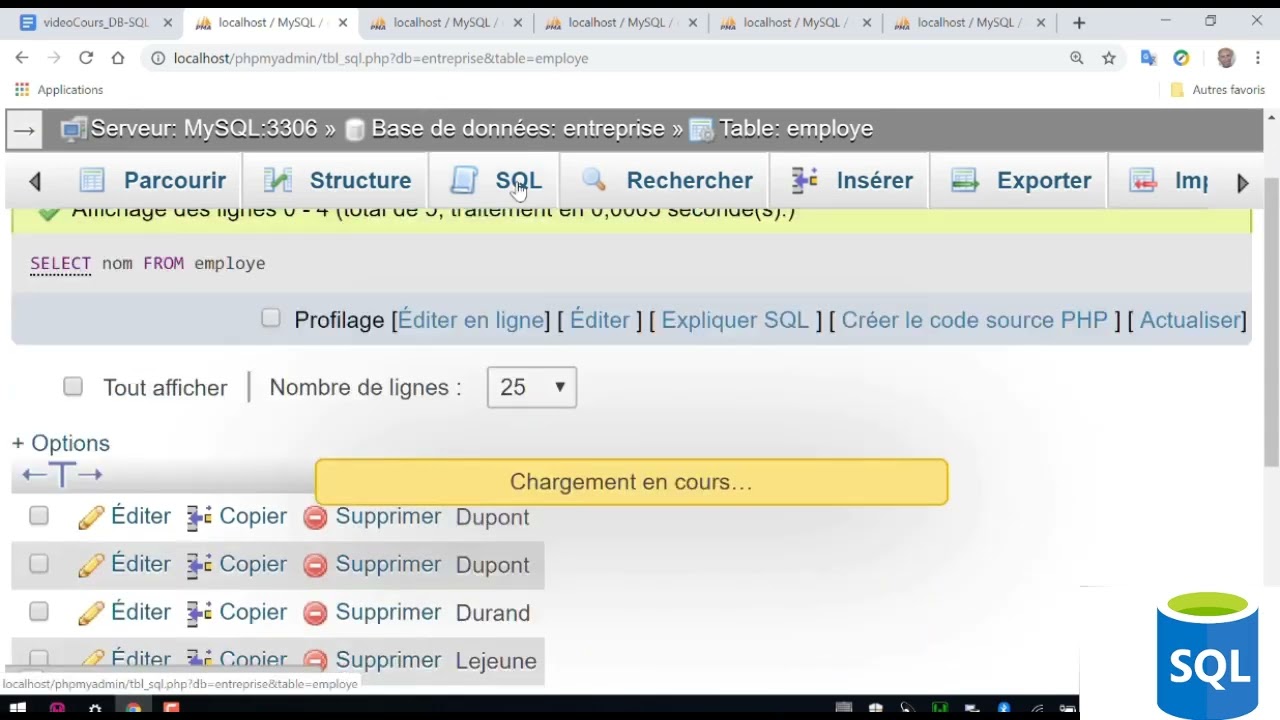This screenshot has width=1280, height=720.
Task: Open the browser home page icon
Action: pos(118,58)
